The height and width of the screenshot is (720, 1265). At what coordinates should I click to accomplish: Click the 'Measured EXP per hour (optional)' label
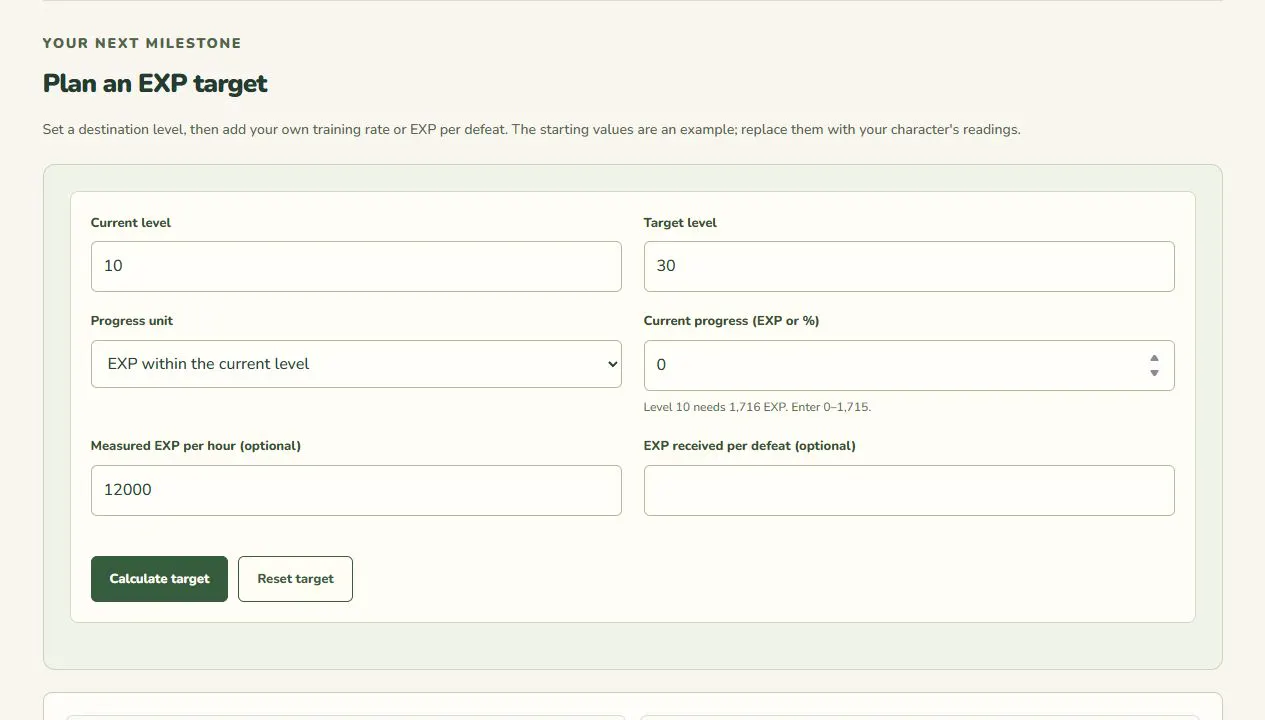[x=196, y=446]
